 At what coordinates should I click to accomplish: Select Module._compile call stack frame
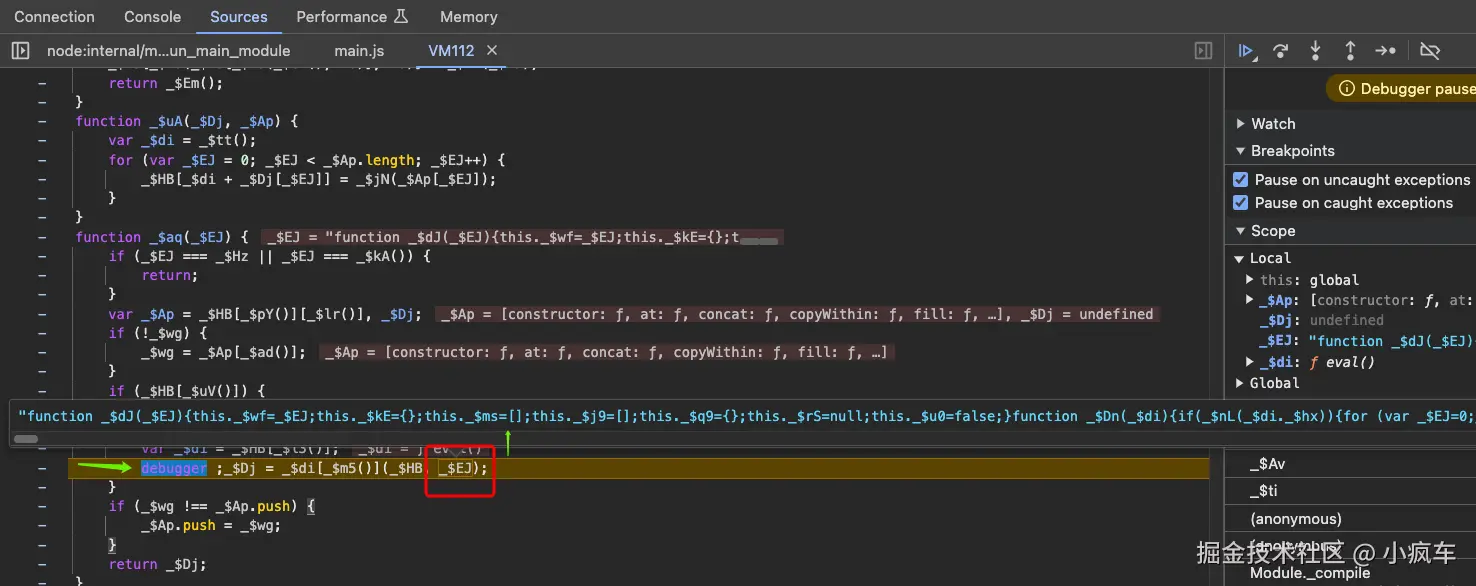[x=1351, y=573]
